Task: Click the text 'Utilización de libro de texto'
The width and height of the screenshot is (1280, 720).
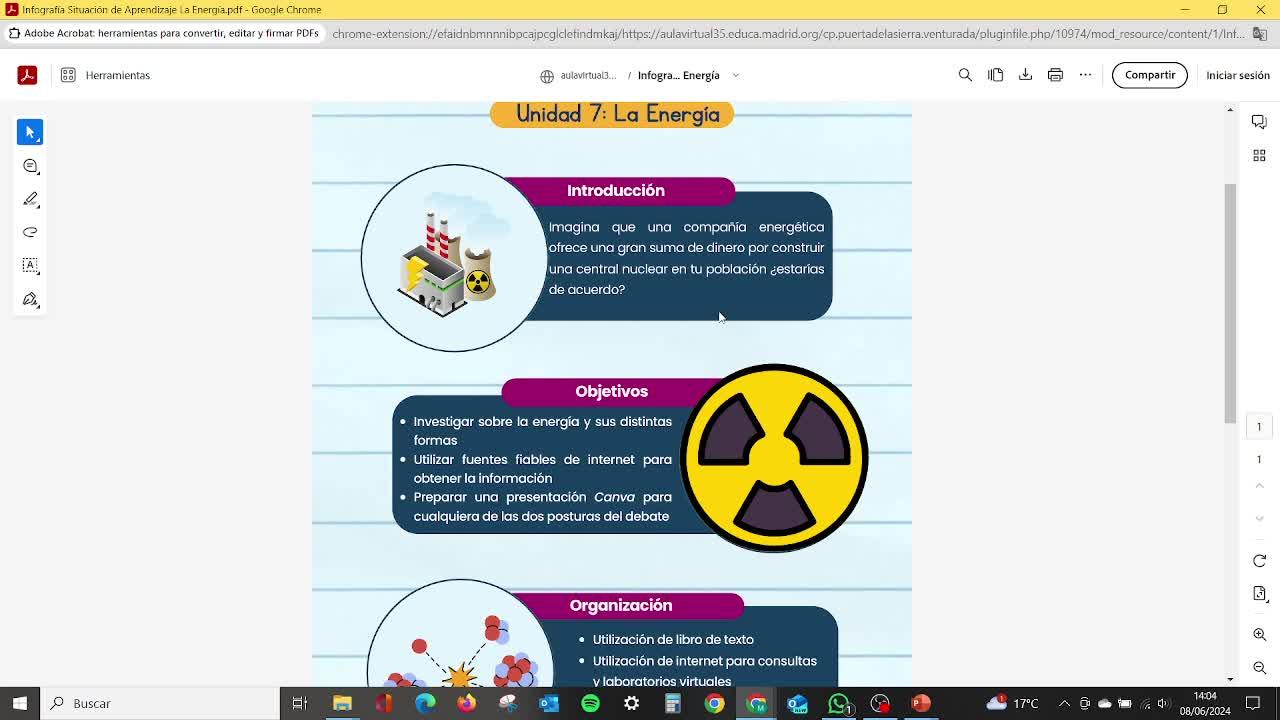Action: 673,640
